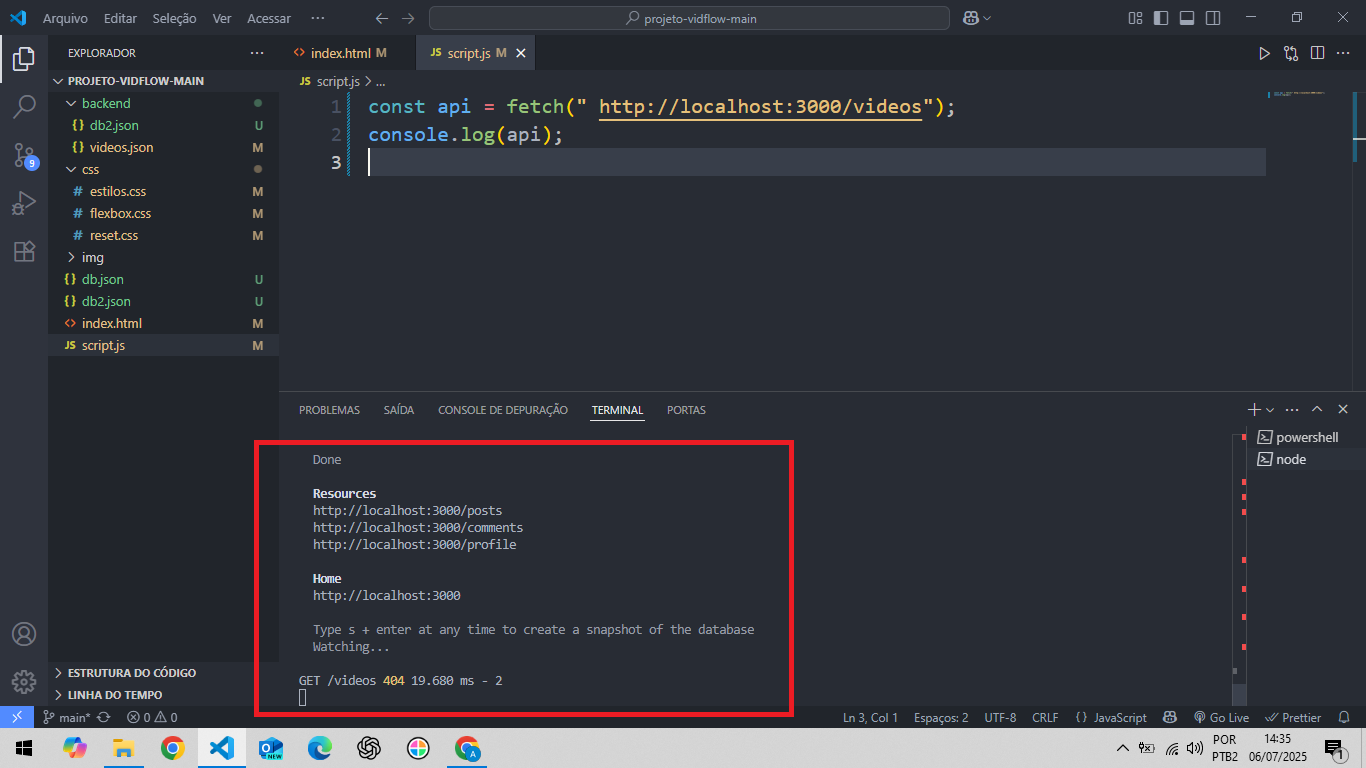The width and height of the screenshot is (1366, 768).
Task: Open the errors and warnings counter
Action: pos(152,717)
